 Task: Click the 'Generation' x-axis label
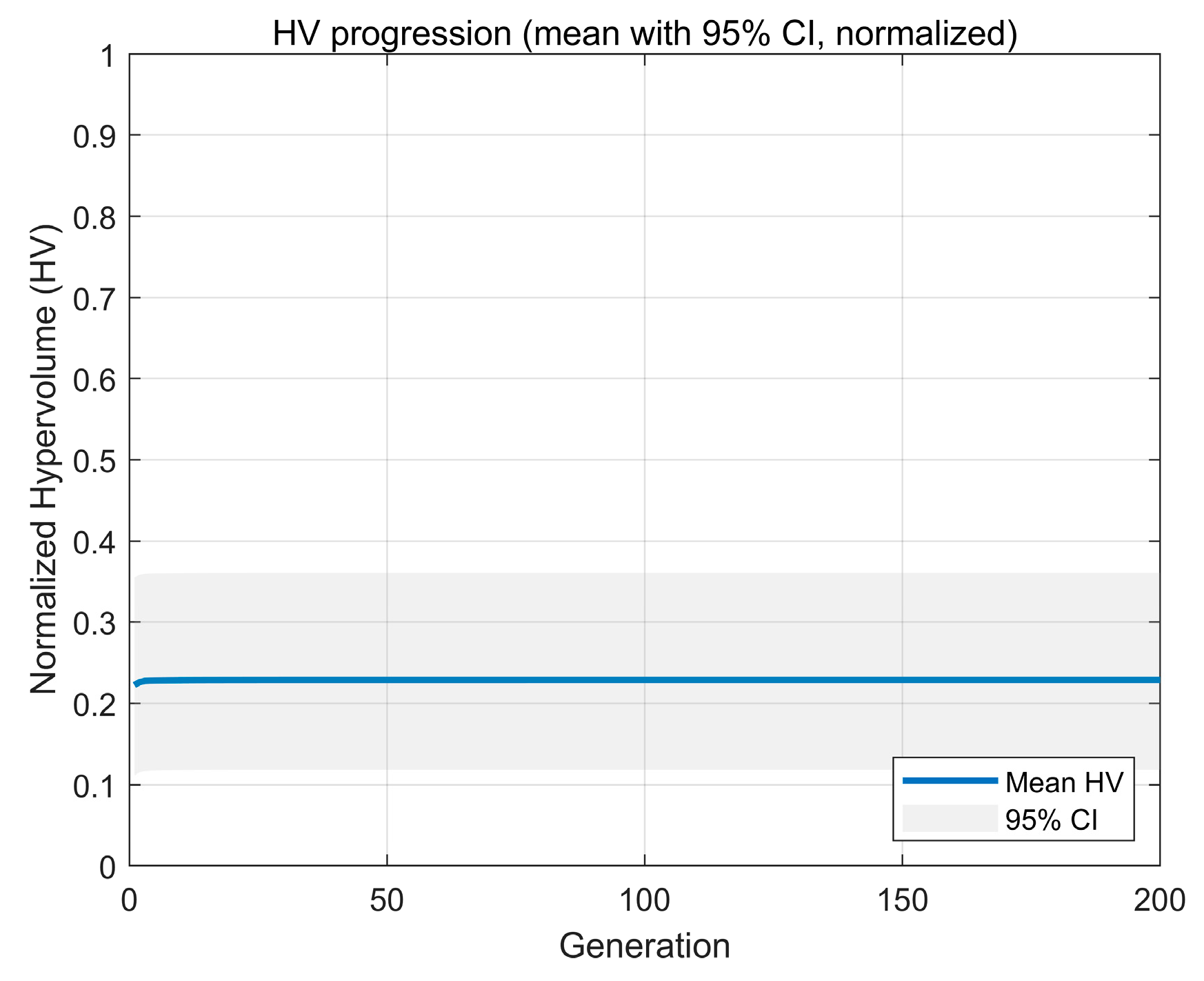(644, 945)
